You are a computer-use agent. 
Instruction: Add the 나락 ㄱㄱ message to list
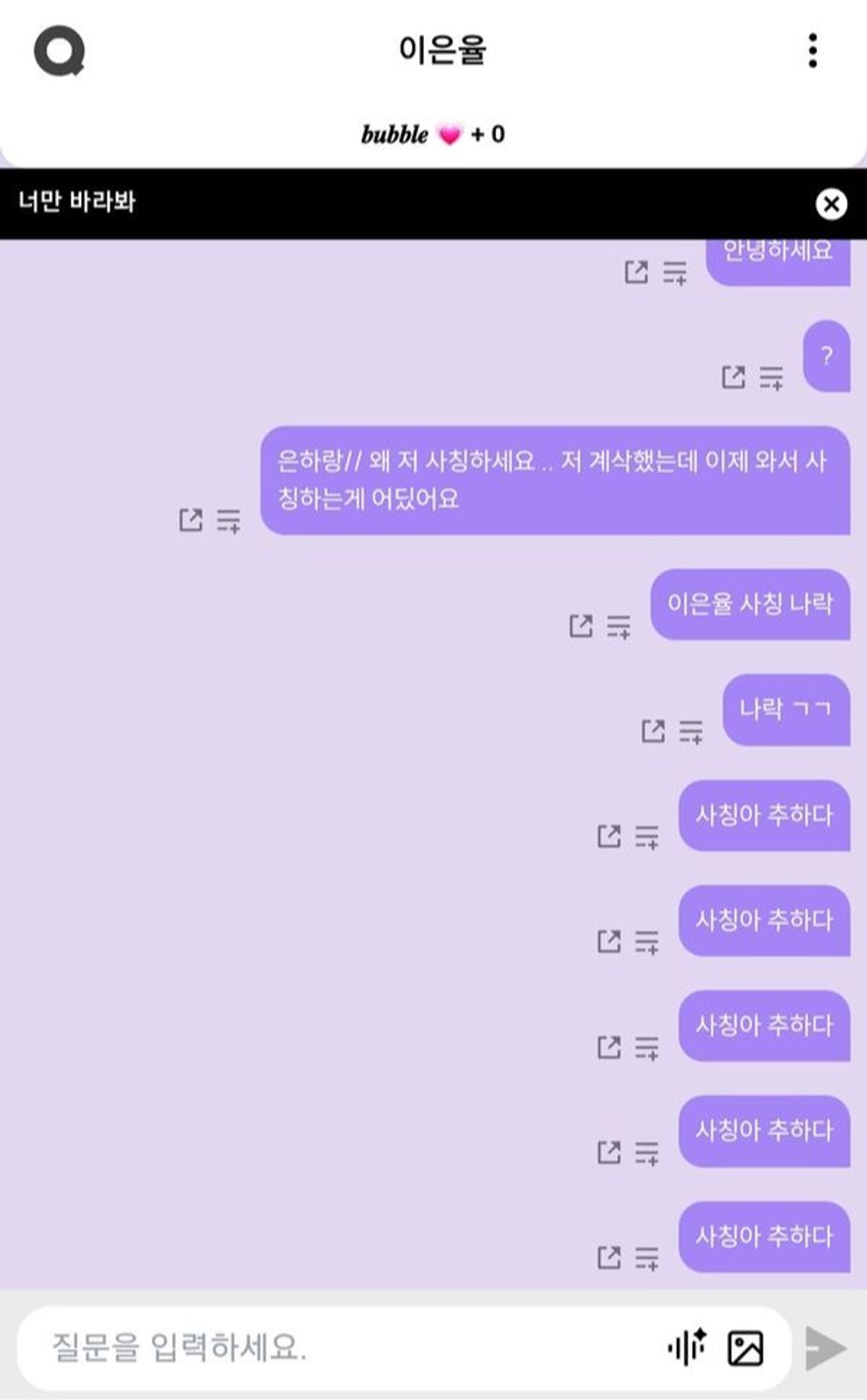pyautogui.click(x=691, y=732)
